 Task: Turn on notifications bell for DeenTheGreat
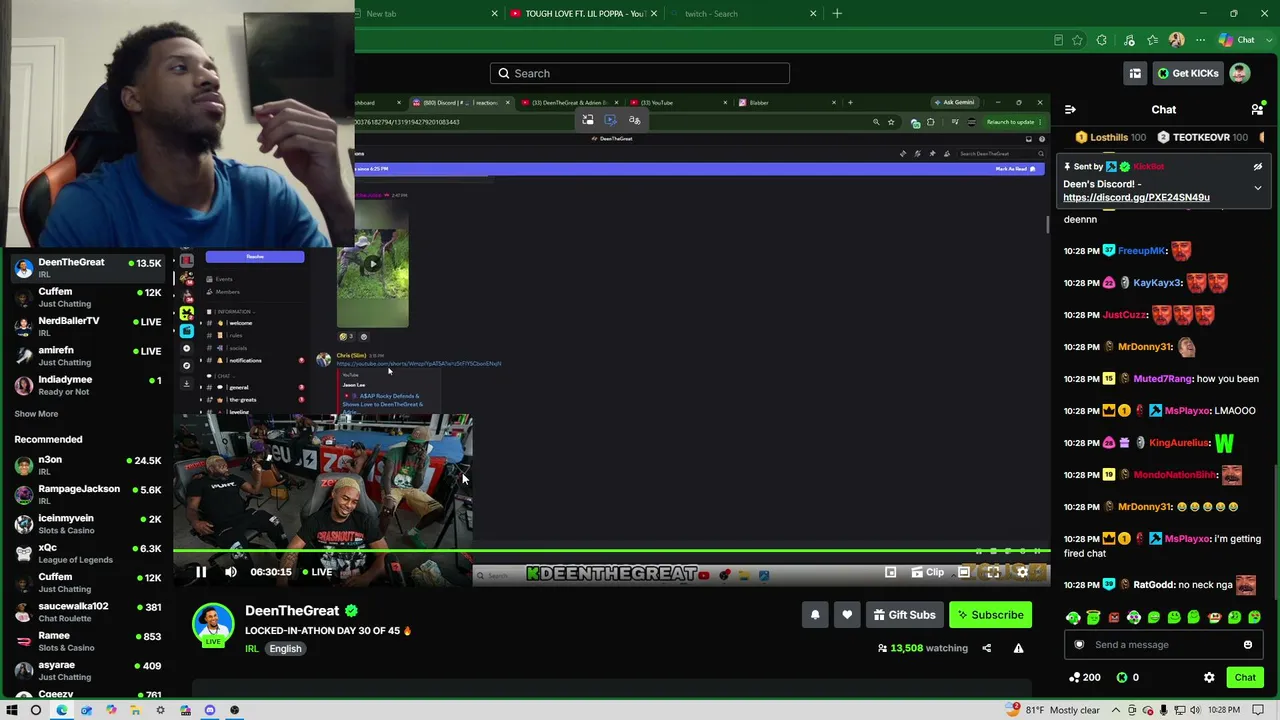[x=815, y=615]
